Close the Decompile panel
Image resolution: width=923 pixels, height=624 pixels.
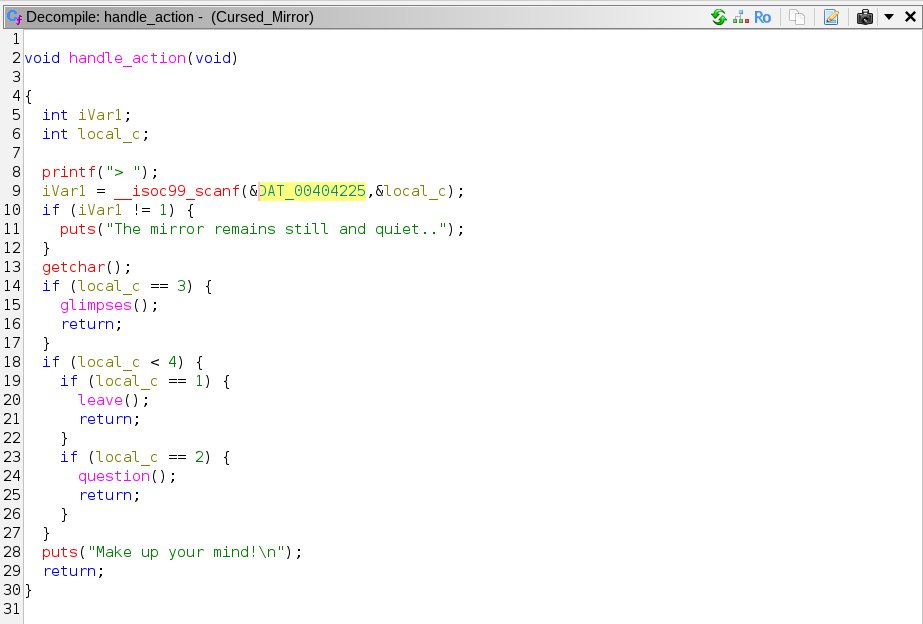910,17
